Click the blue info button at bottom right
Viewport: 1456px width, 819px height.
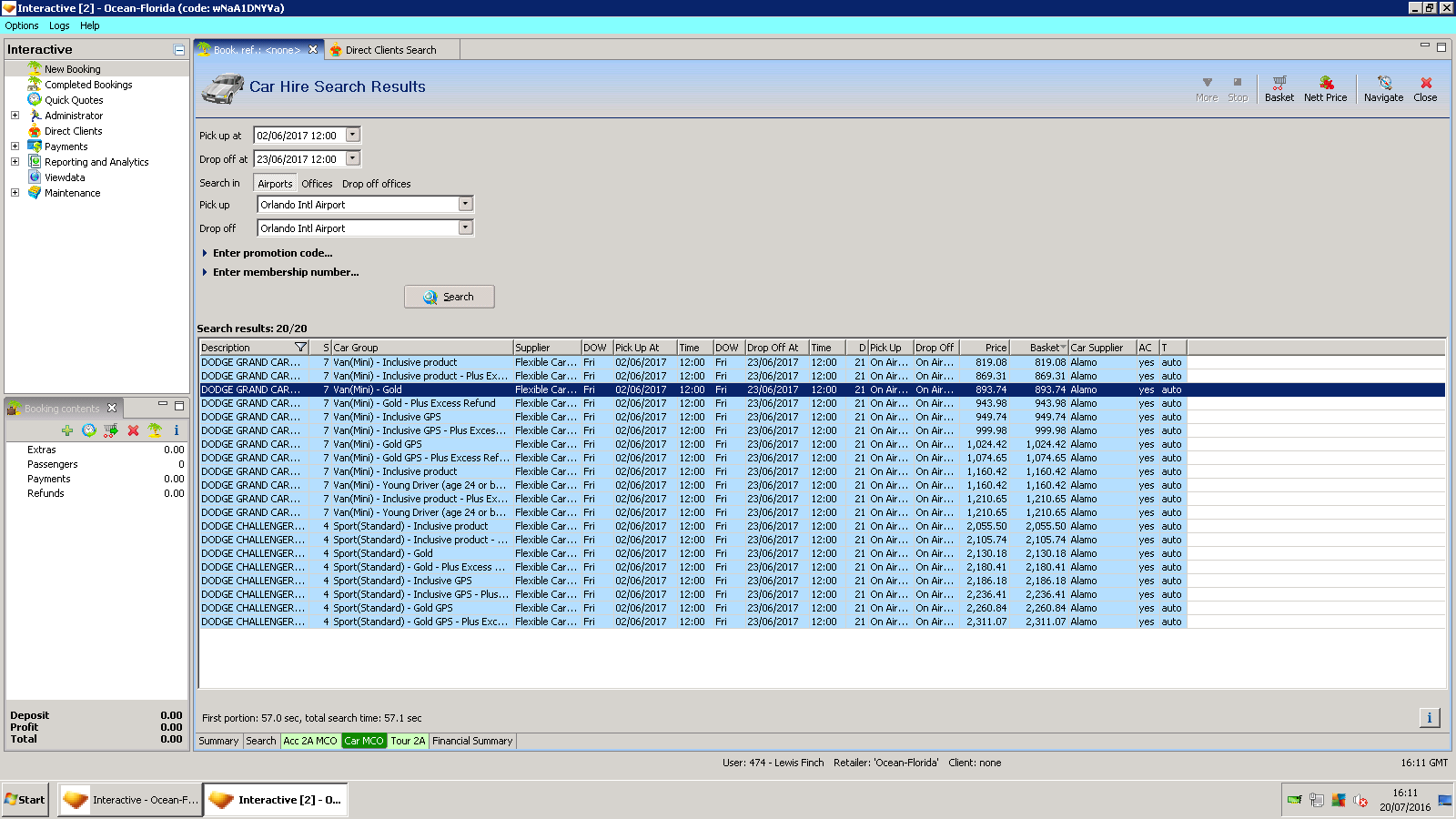click(1429, 718)
